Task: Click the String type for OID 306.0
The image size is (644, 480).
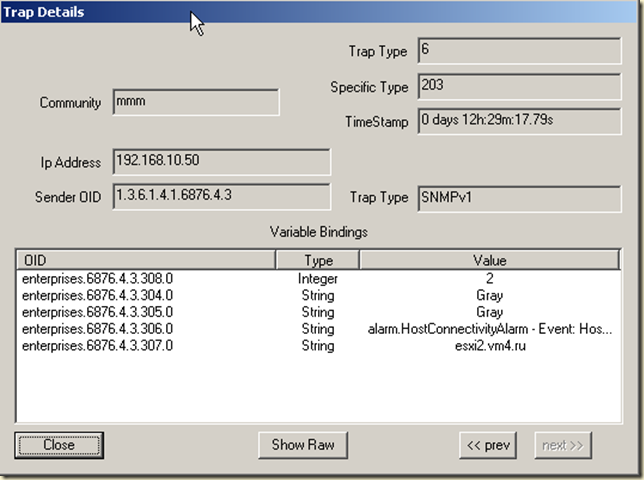Action: pyautogui.click(x=318, y=329)
